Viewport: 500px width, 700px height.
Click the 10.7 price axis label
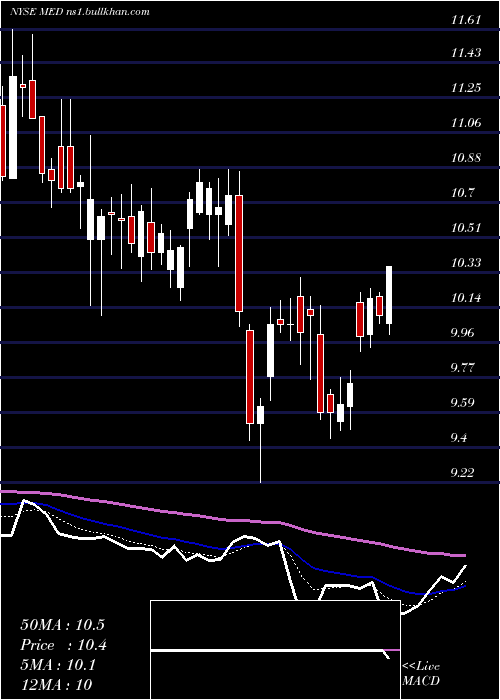click(463, 193)
